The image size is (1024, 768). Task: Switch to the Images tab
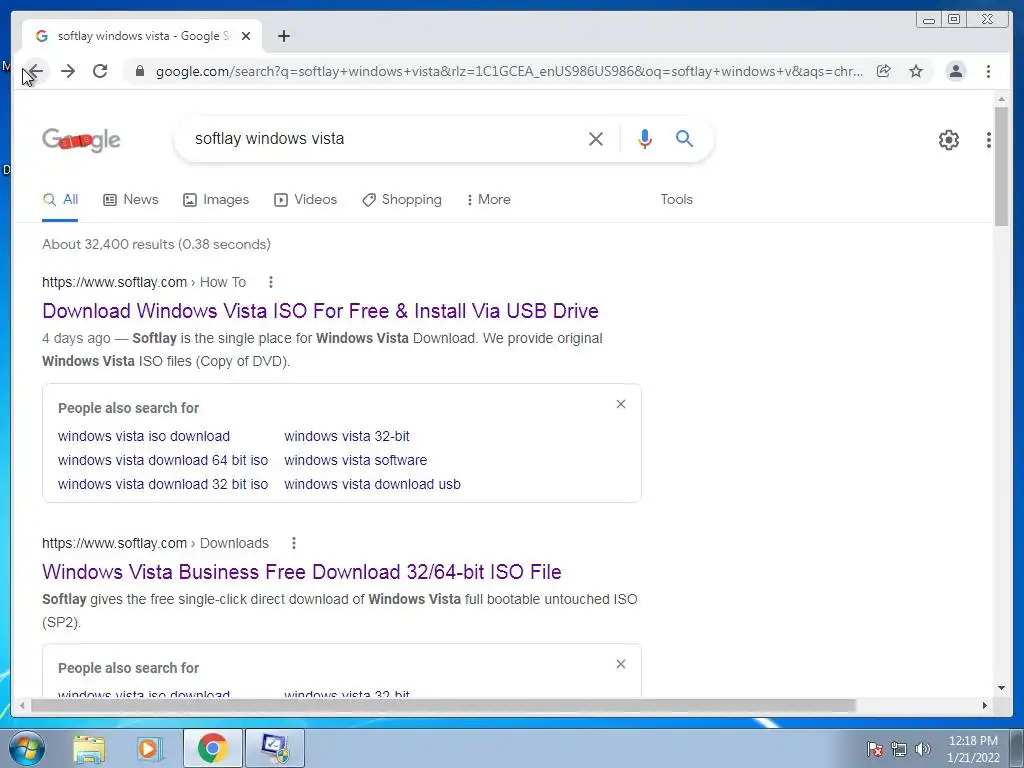(x=216, y=200)
